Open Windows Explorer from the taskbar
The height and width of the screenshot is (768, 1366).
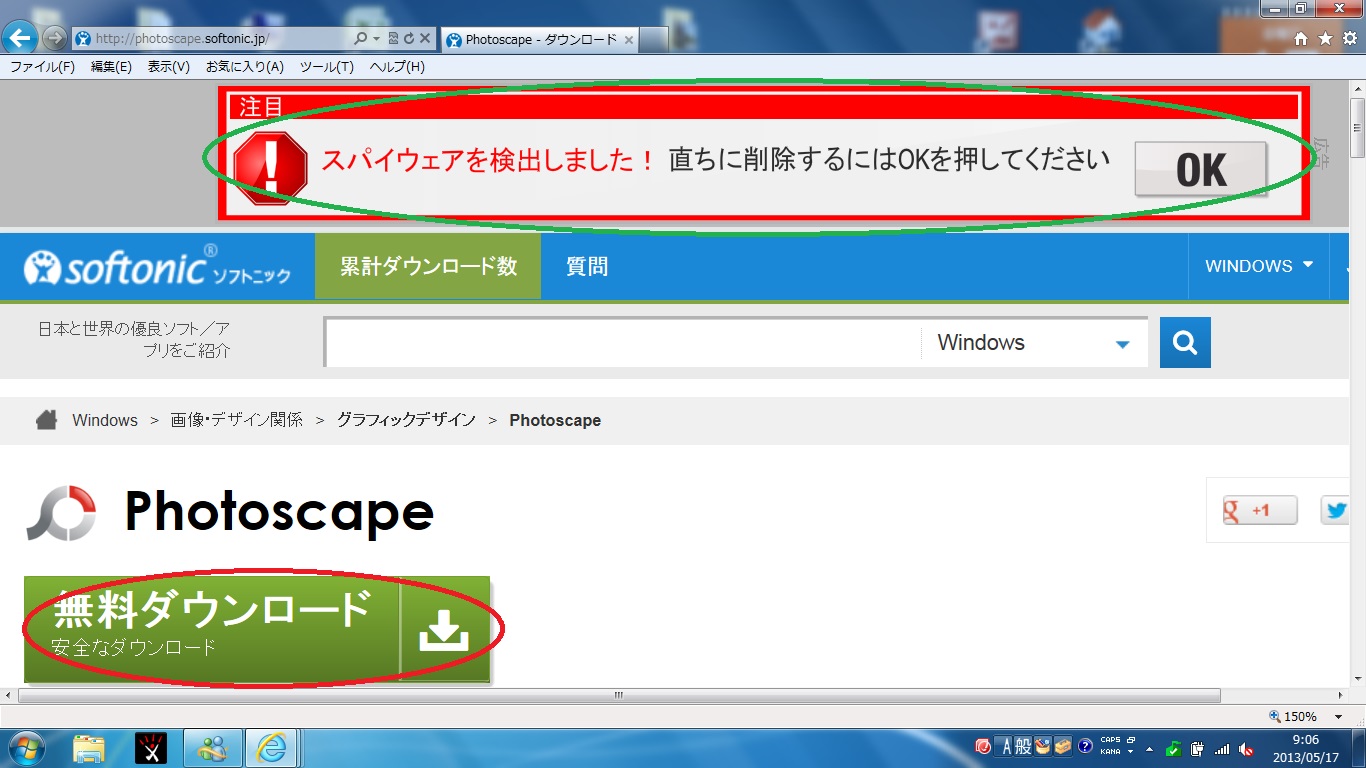pos(88,748)
